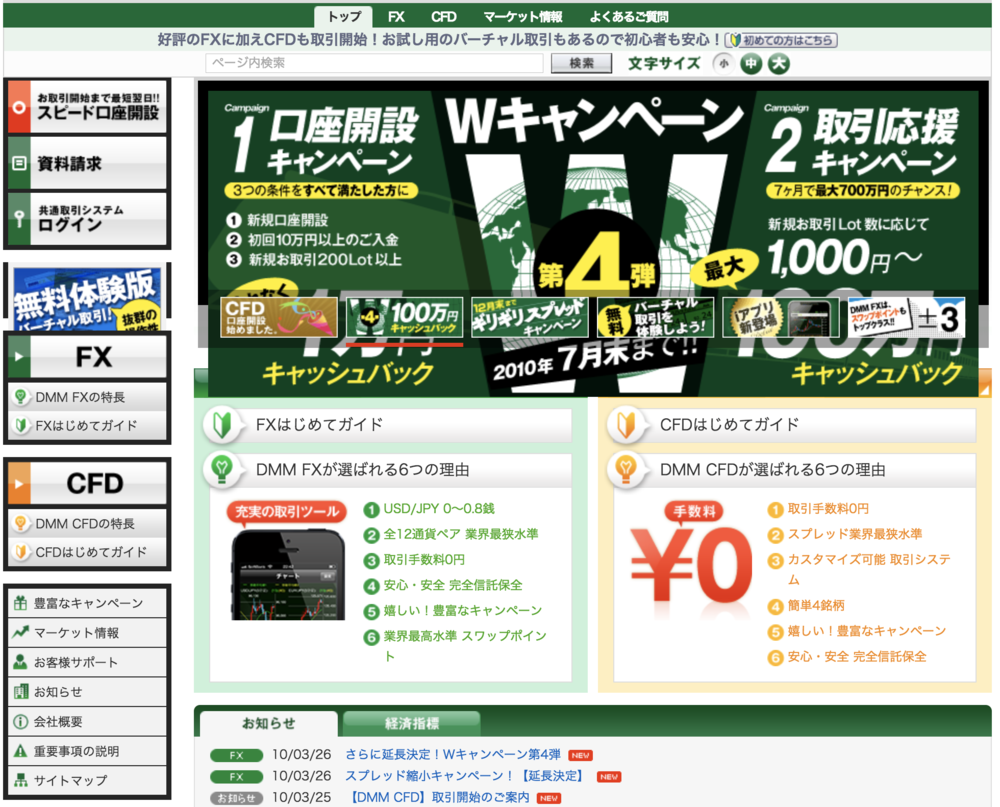This screenshot has height=807, width=1000.
Task: Click the green lightbulb DMM FX reasons icon
Action: (222, 470)
